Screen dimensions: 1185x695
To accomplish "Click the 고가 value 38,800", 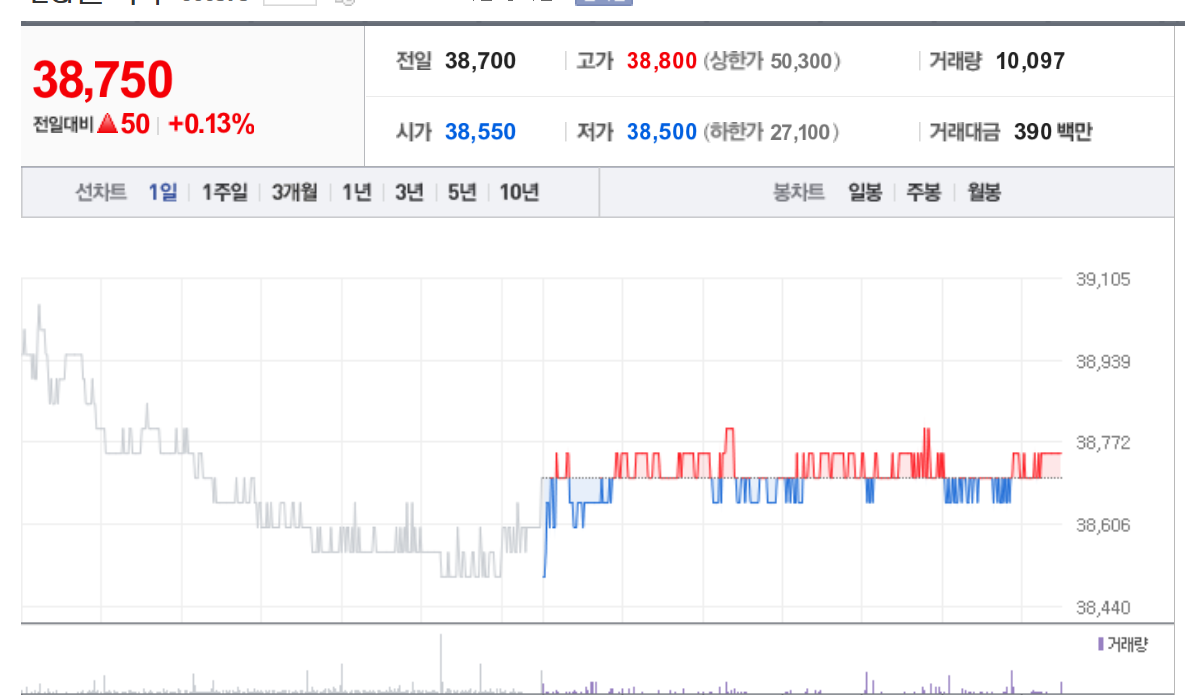I will pos(661,61).
